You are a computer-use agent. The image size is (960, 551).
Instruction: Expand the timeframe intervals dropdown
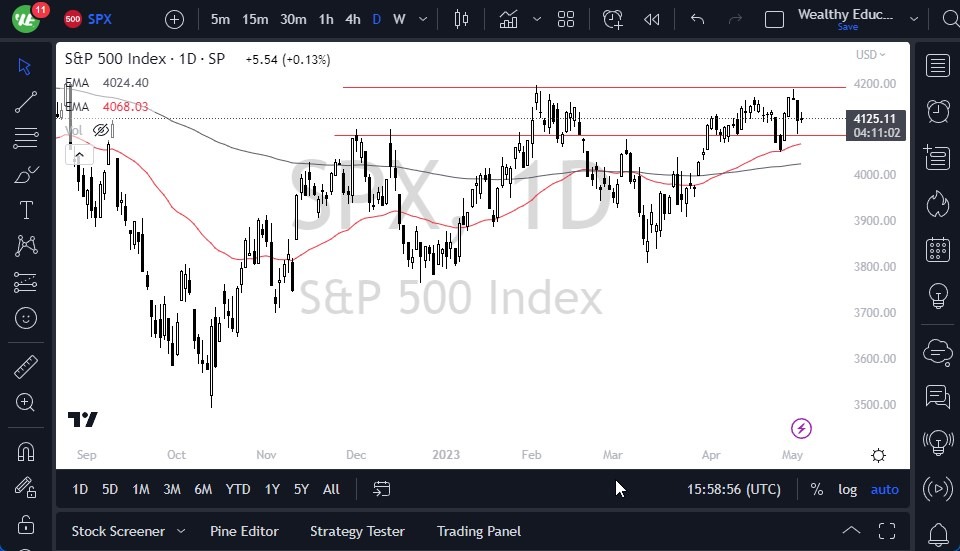[423, 19]
